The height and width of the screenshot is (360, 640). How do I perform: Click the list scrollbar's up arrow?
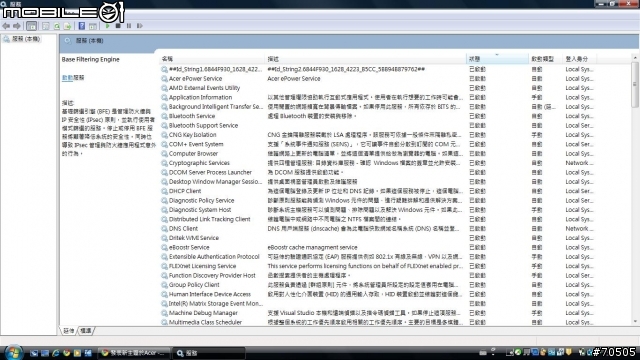click(x=635, y=58)
